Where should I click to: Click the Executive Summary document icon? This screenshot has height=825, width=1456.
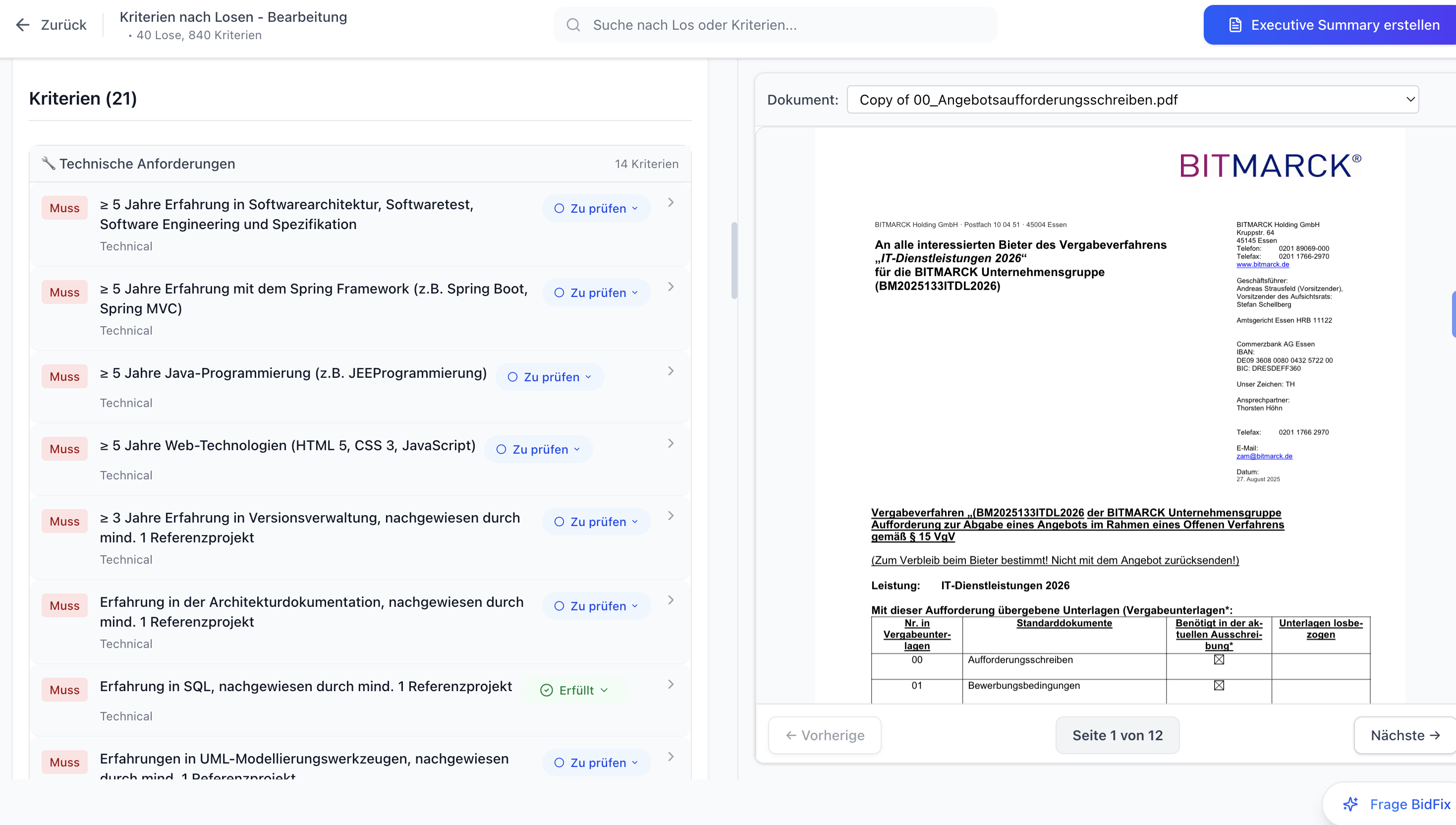click(1235, 25)
